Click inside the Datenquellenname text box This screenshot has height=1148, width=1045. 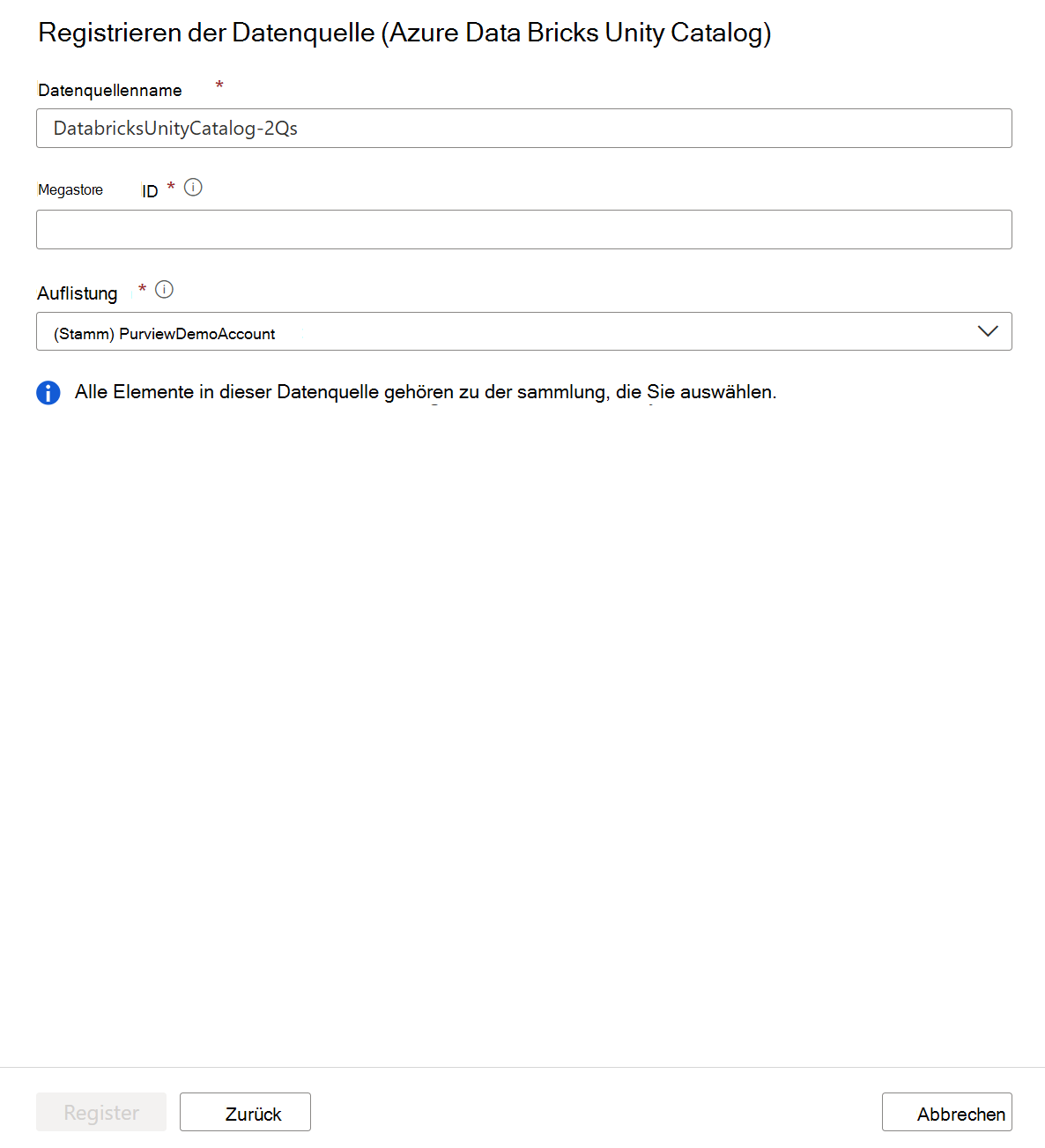523,128
